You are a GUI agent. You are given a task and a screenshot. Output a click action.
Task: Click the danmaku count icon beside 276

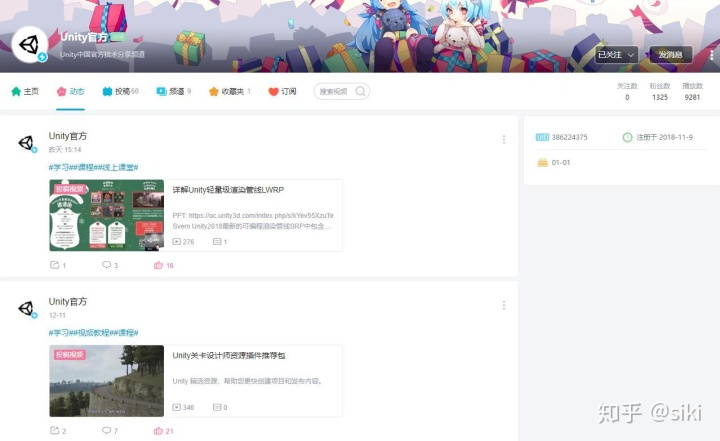tap(217, 242)
